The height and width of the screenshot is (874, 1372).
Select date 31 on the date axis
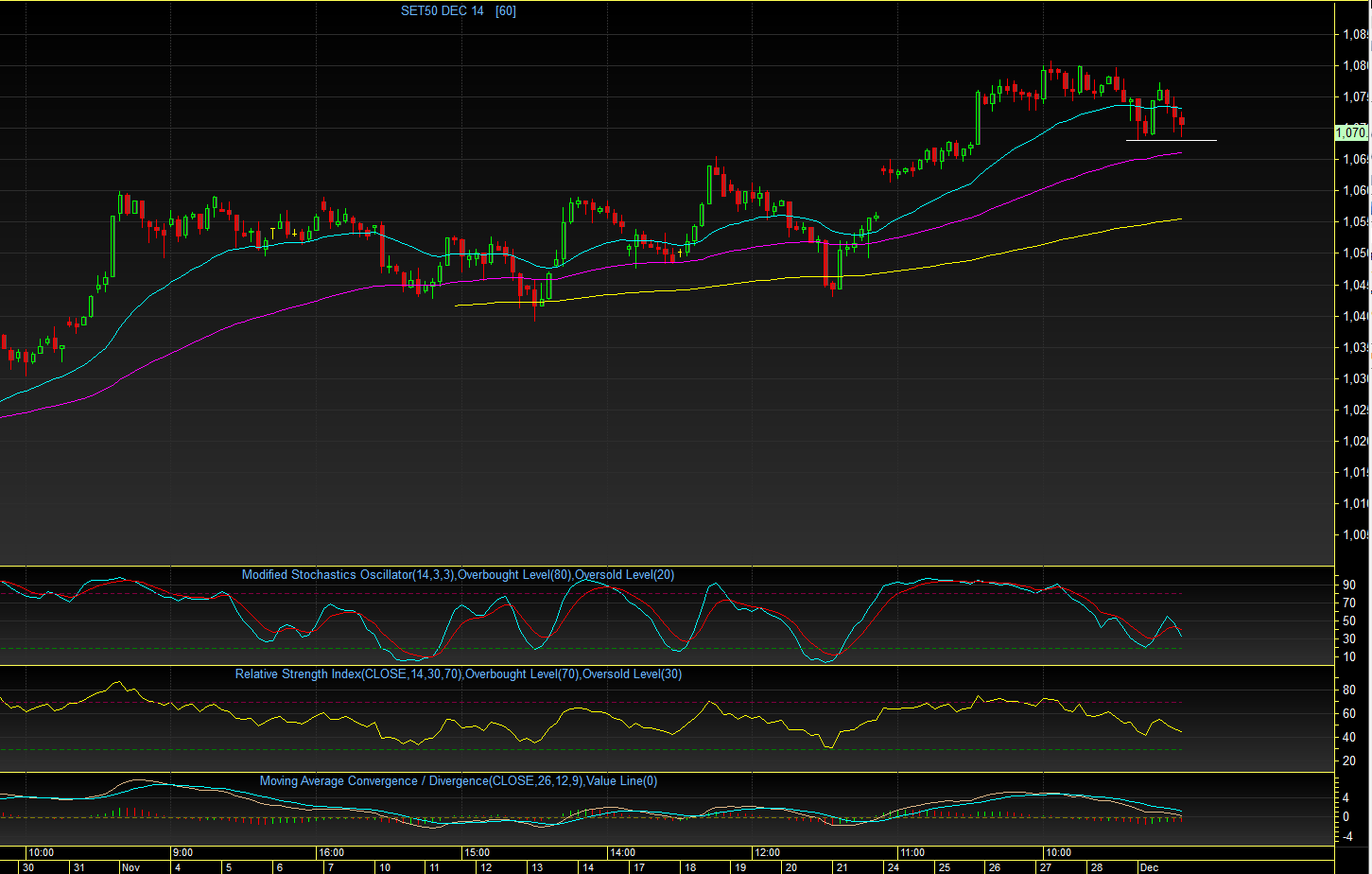coord(79,867)
